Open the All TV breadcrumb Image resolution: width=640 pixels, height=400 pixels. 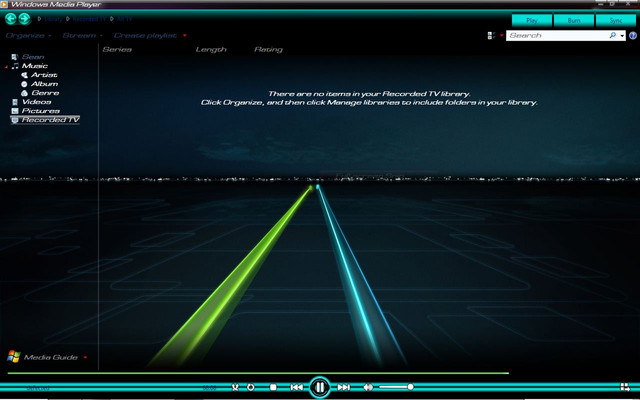tap(125, 19)
